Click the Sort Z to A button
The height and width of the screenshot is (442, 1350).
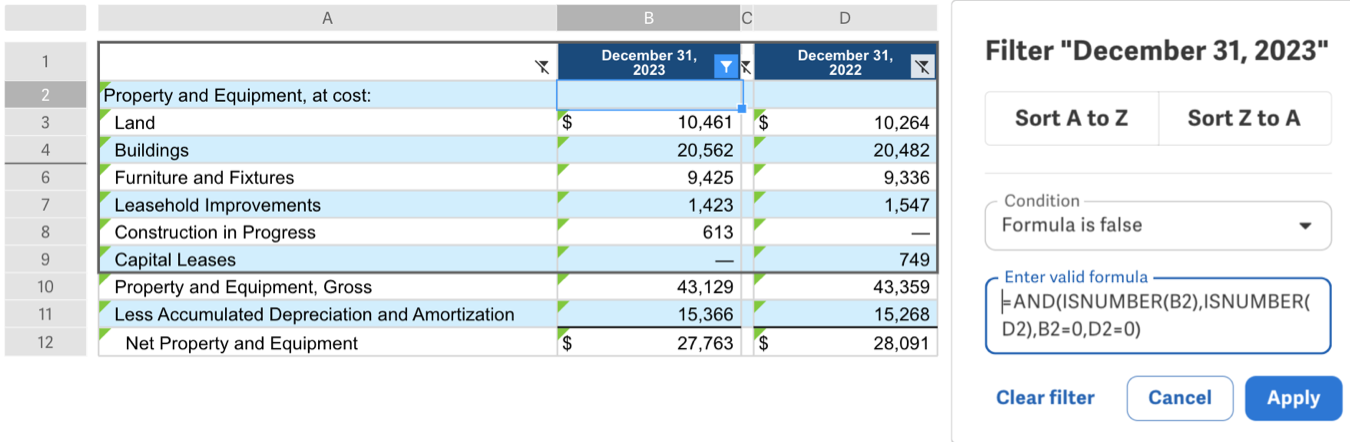[1244, 118]
